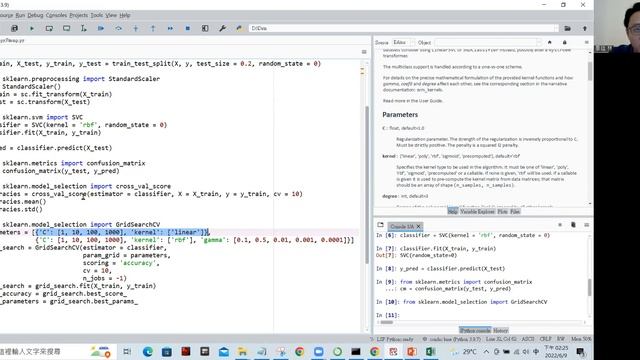Maximize the current pane

click(205, 28)
